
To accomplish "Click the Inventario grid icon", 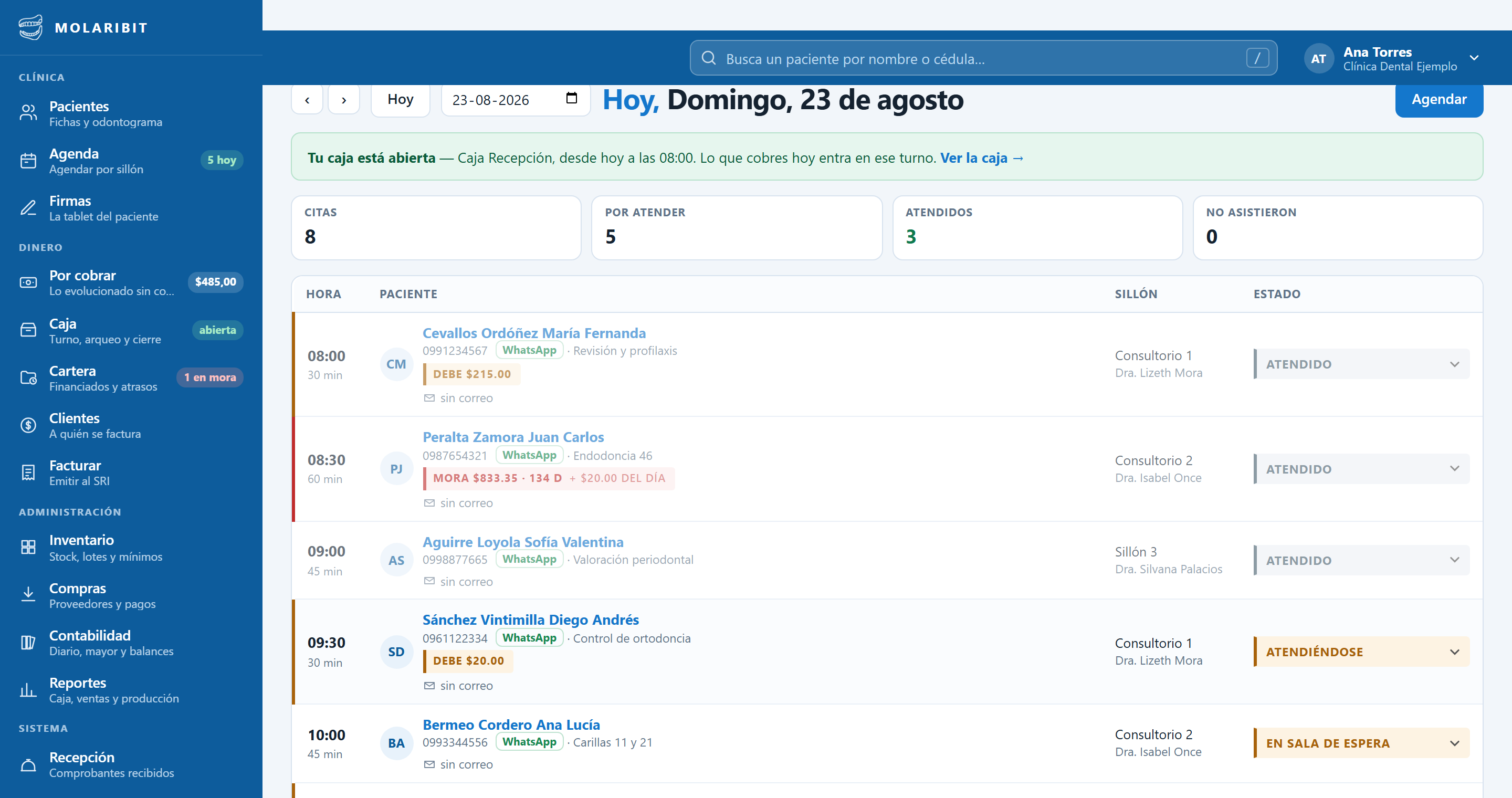I will coord(28,547).
